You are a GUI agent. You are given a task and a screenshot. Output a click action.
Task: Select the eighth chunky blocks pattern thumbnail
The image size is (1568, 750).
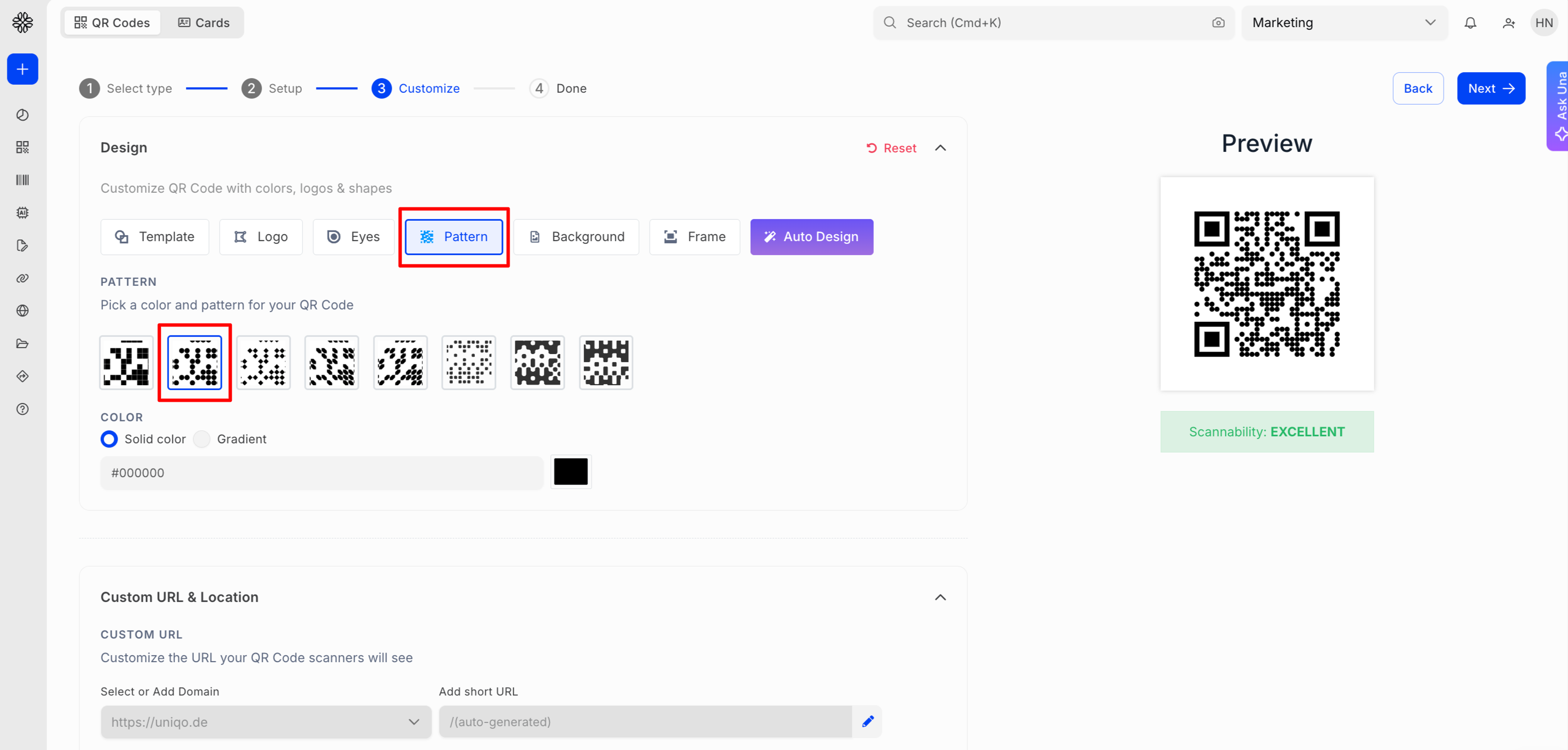click(606, 363)
